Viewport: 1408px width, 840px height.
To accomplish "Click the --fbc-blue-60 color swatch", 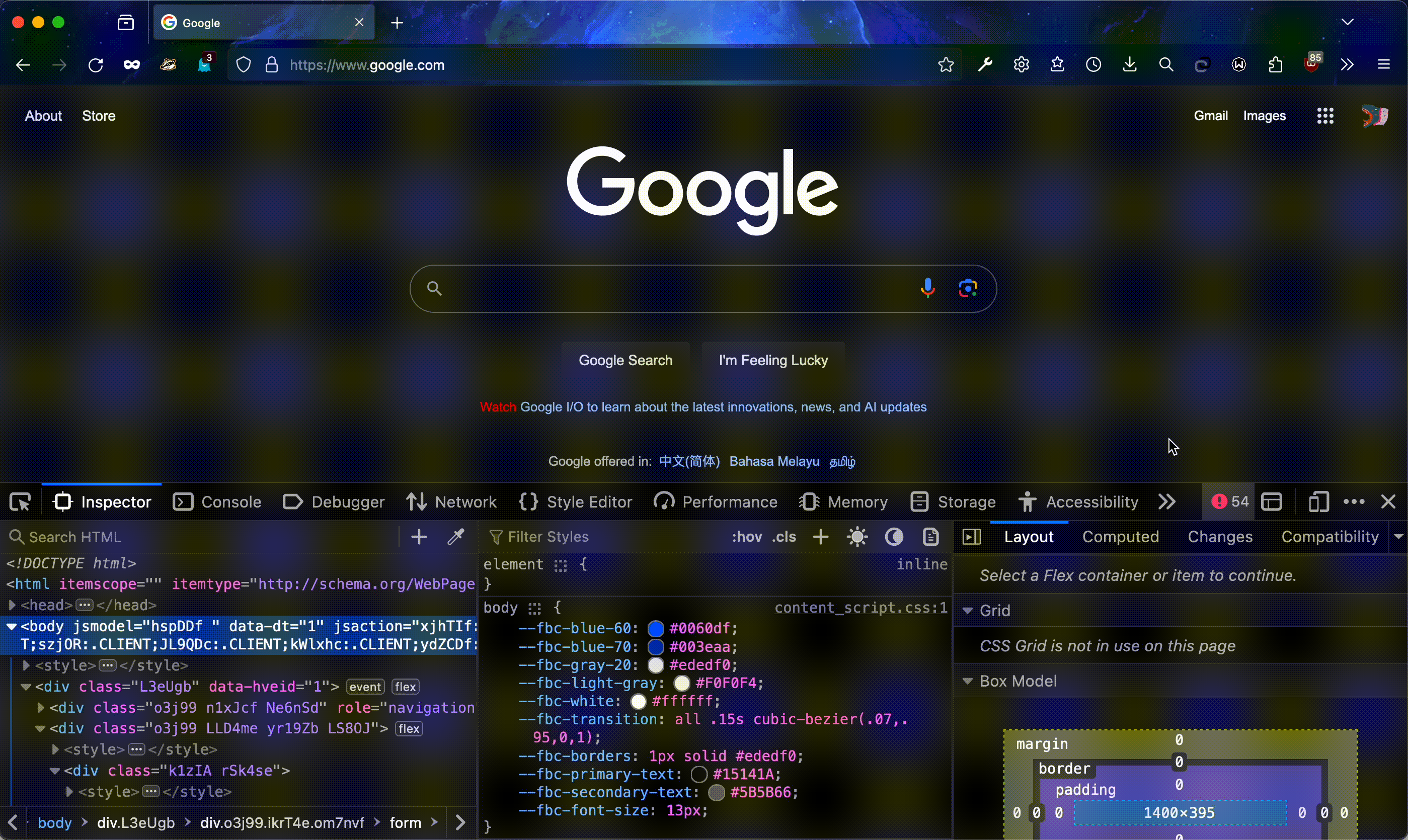I will tap(656, 629).
